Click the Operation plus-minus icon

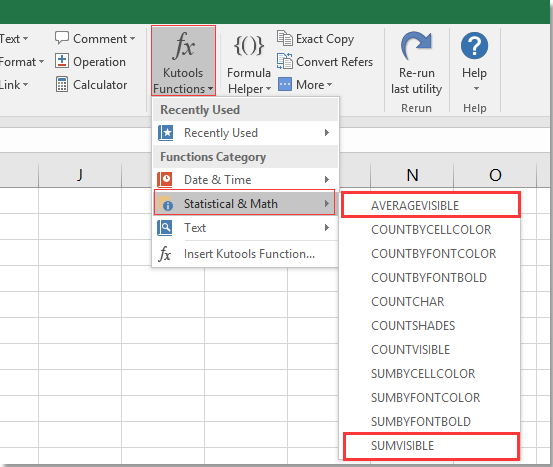(x=62, y=61)
